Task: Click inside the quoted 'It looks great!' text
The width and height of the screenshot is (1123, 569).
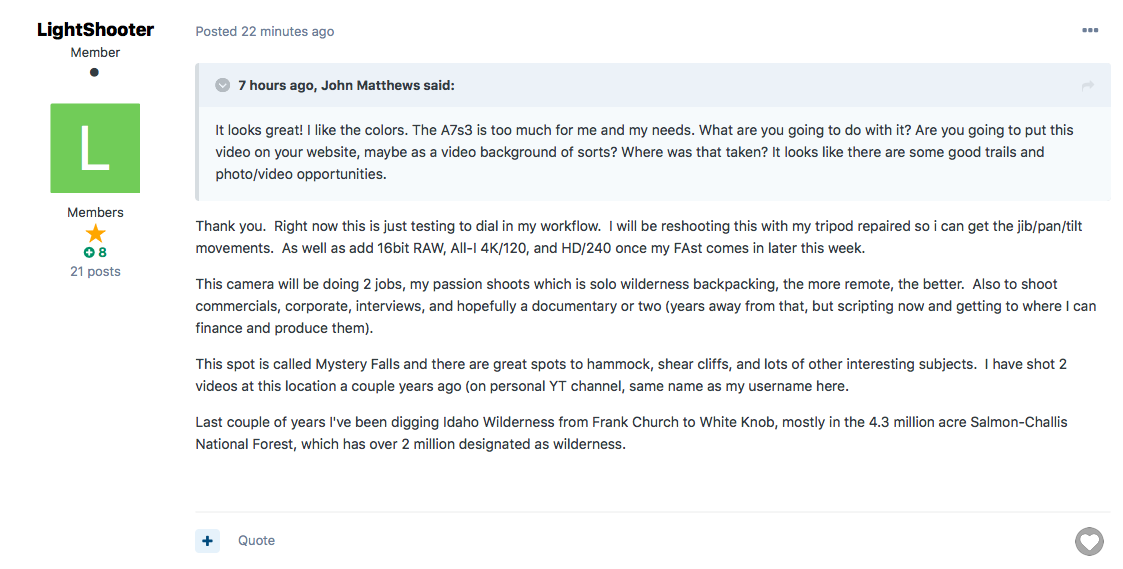Action: click(644, 152)
